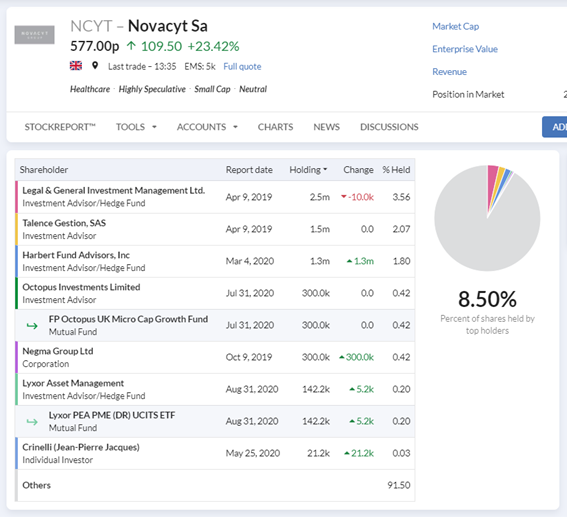Click the Shareholder column header
Viewport: 567px width, 517px height.
point(44,170)
